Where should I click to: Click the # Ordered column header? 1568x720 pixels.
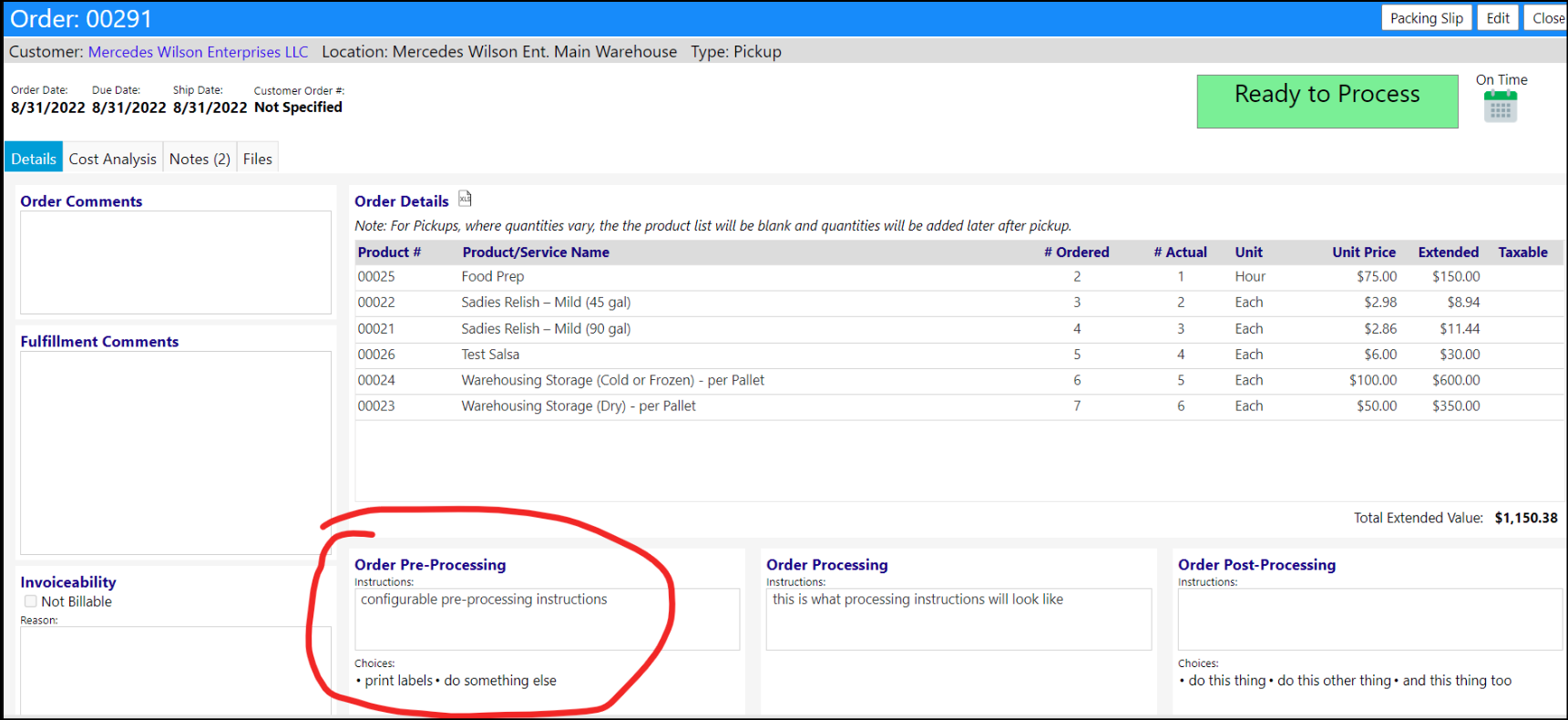(1076, 252)
